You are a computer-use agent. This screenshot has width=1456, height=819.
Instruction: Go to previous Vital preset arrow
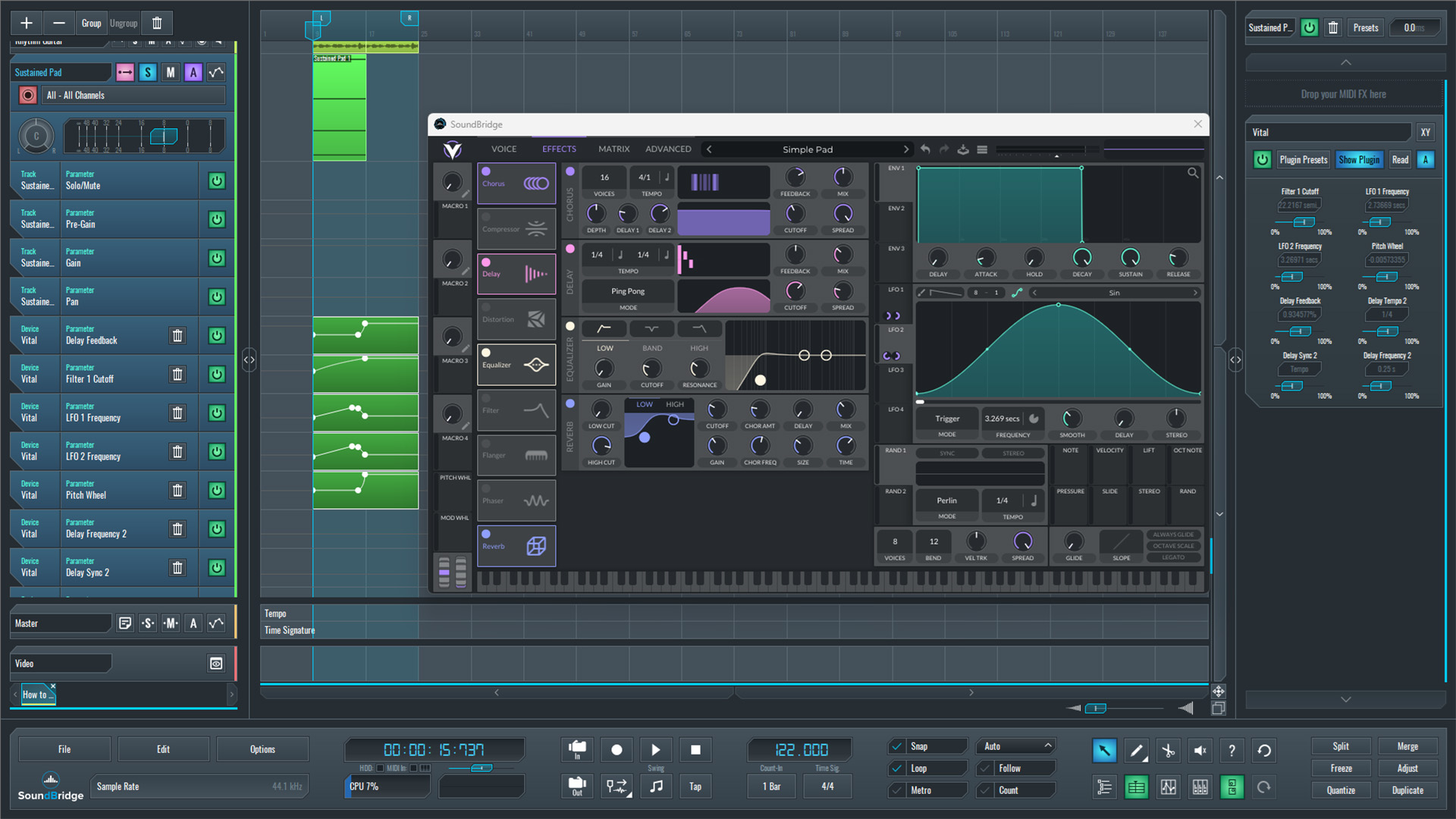[x=709, y=149]
